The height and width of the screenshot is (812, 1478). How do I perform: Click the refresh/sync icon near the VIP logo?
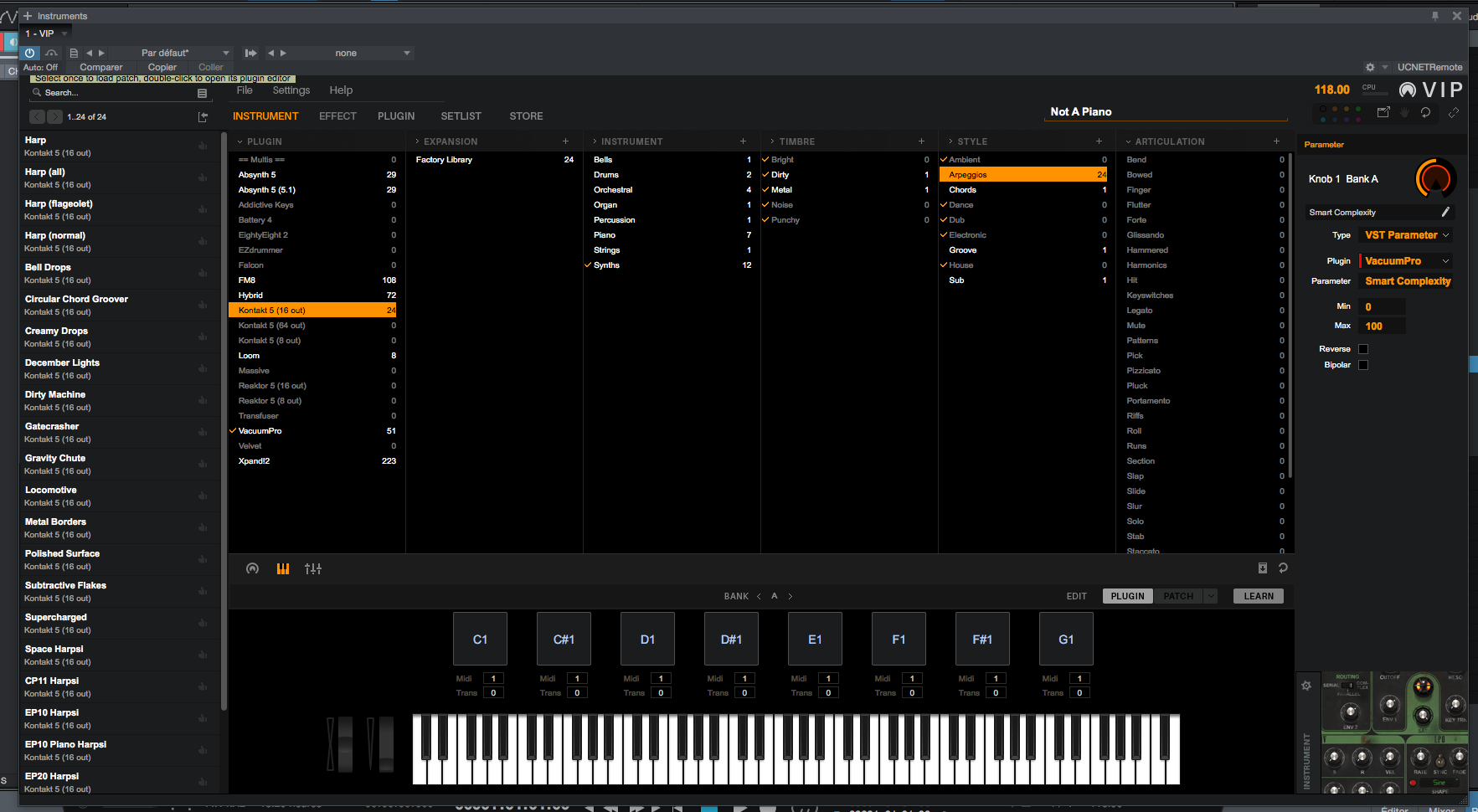pos(1426,111)
